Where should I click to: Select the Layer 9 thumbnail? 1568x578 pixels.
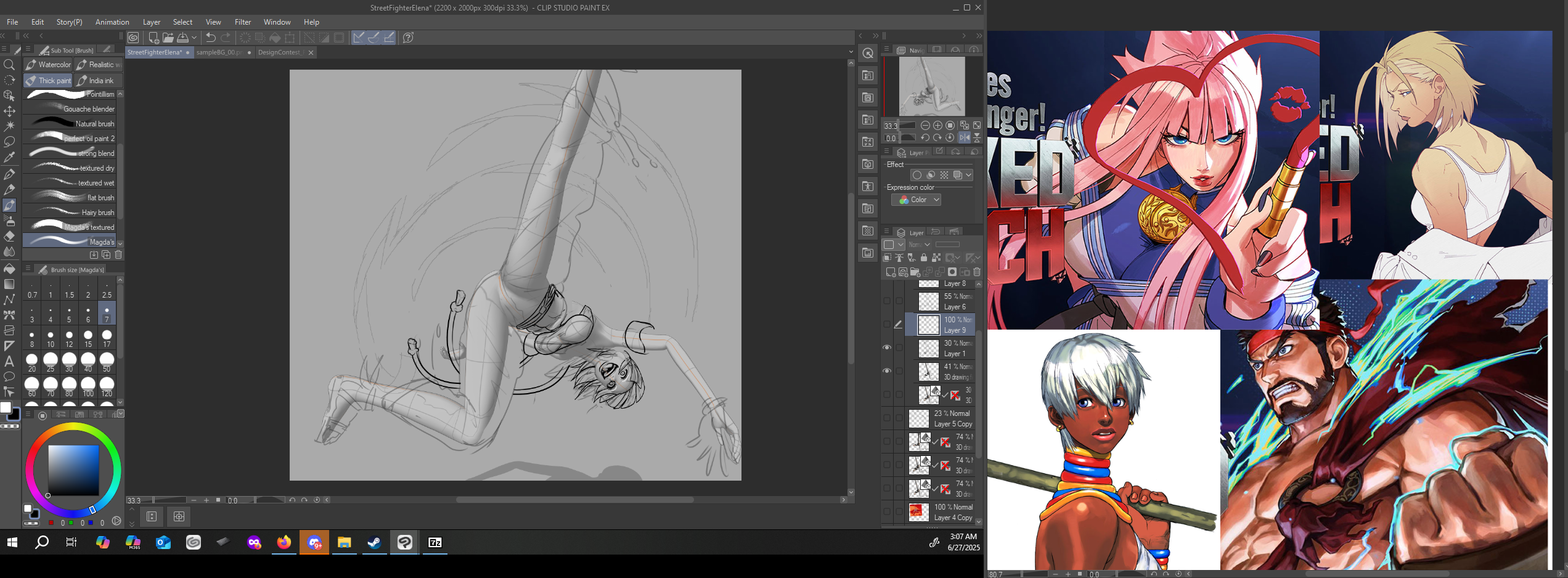tap(929, 325)
